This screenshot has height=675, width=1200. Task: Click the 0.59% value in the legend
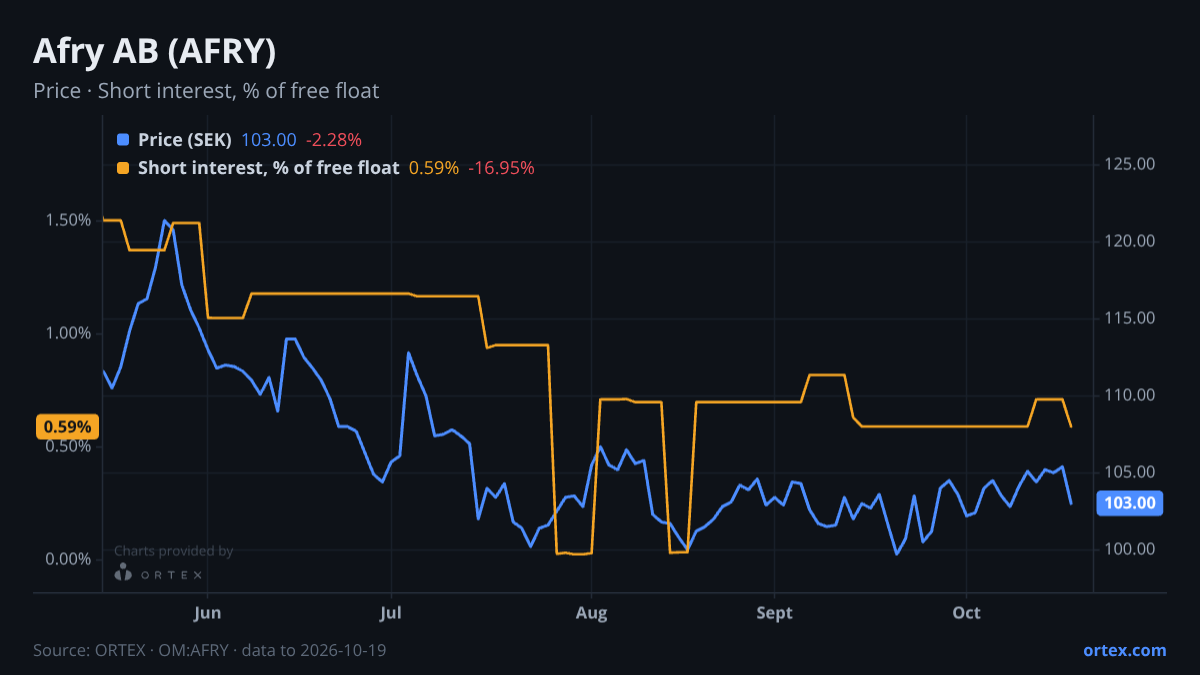pyautogui.click(x=434, y=168)
